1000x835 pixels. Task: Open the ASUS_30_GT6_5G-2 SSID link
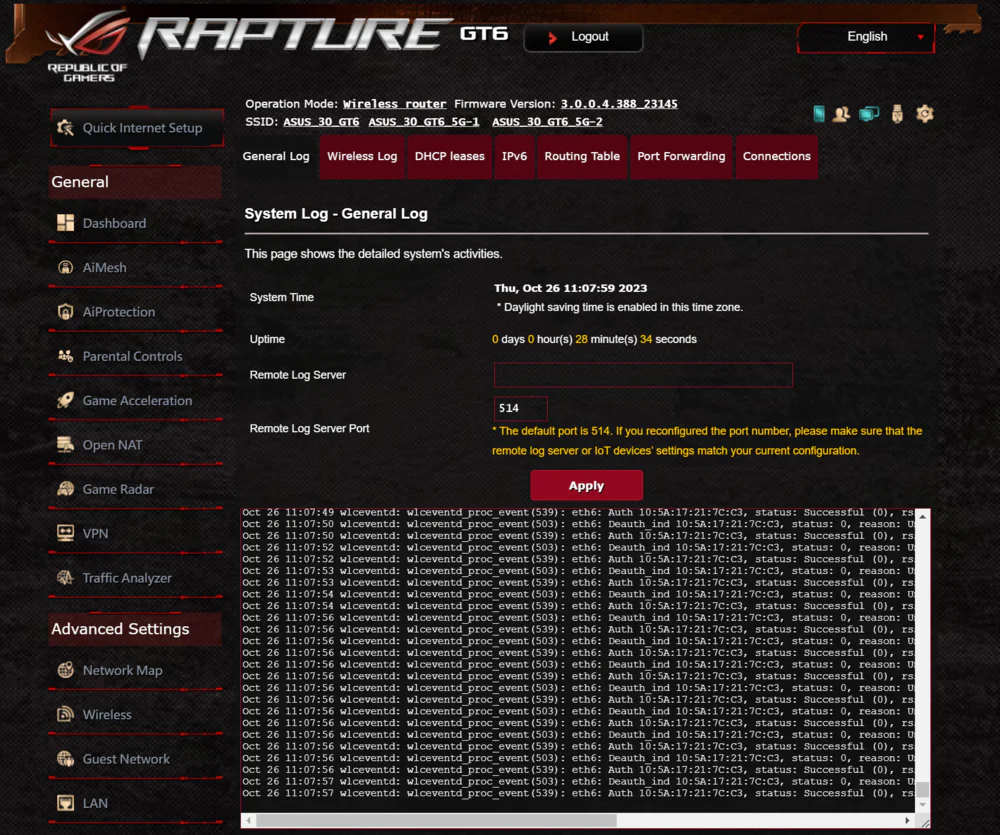click(x=547, y=122)
